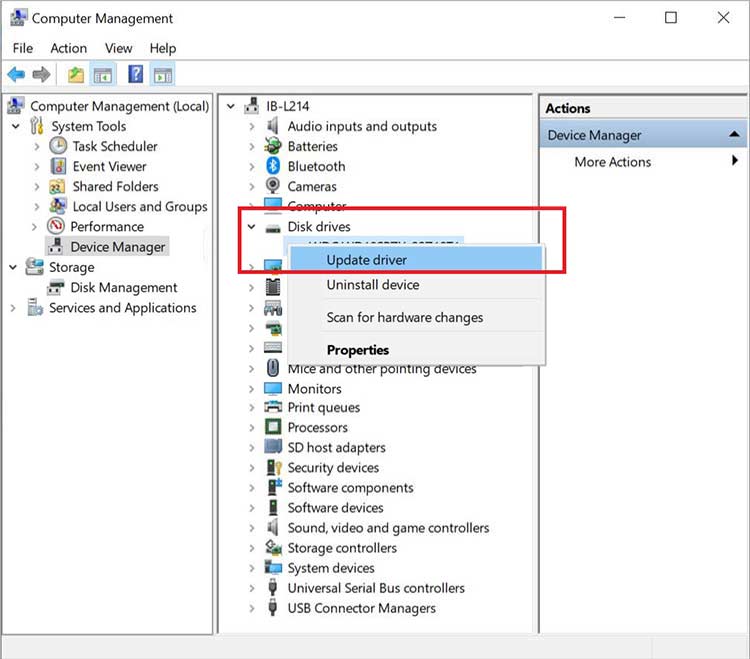Click the Back arrow toolbar icon

point(16,74)
